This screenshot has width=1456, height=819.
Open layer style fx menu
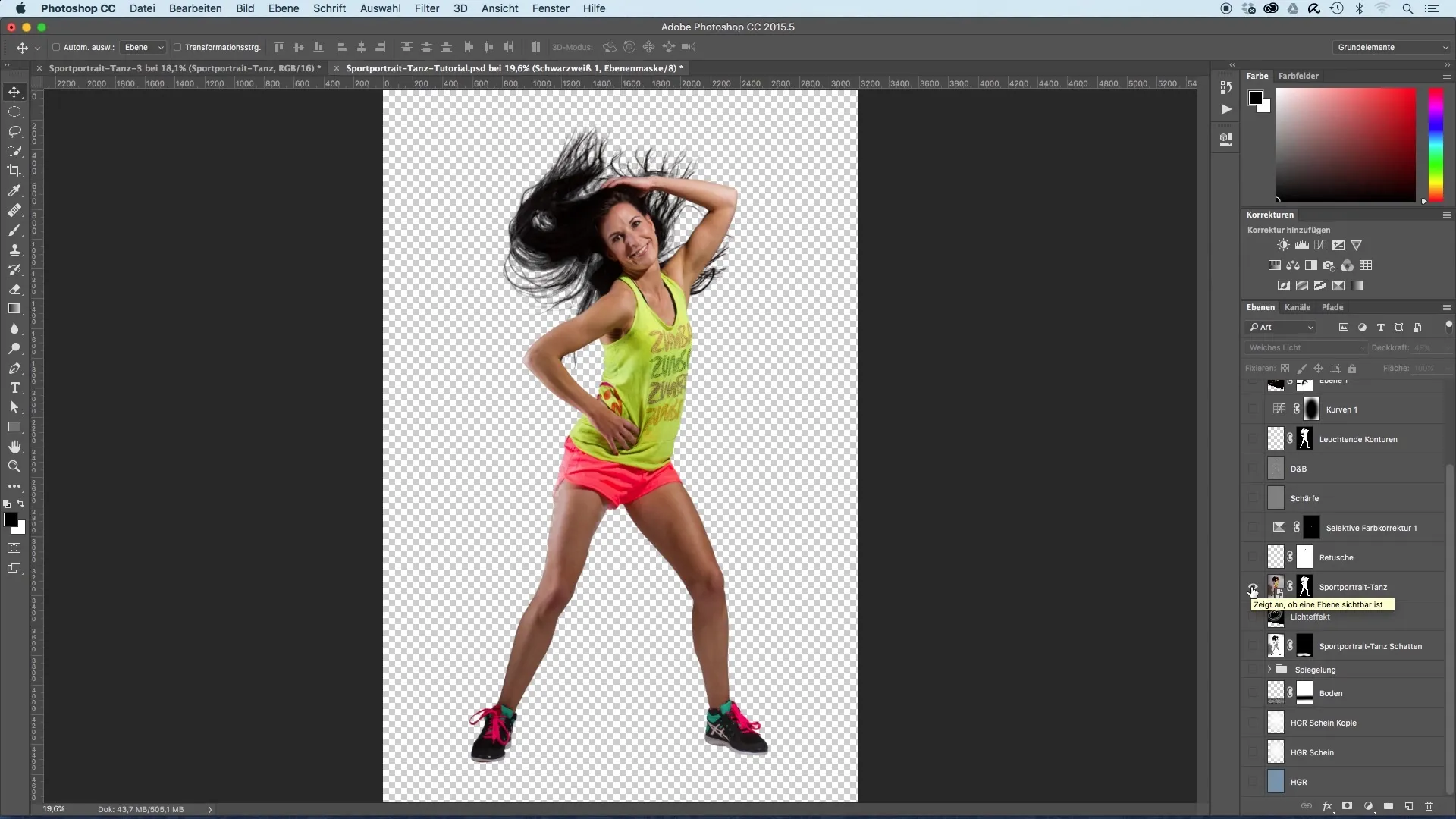point(1327,806)
